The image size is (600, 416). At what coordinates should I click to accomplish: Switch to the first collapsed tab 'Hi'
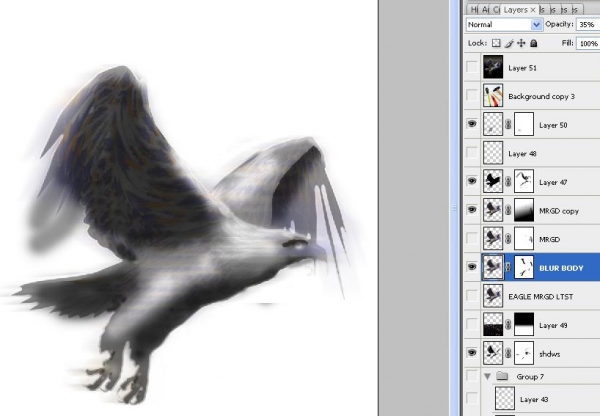pyautogui.click(x=474, y=10)
